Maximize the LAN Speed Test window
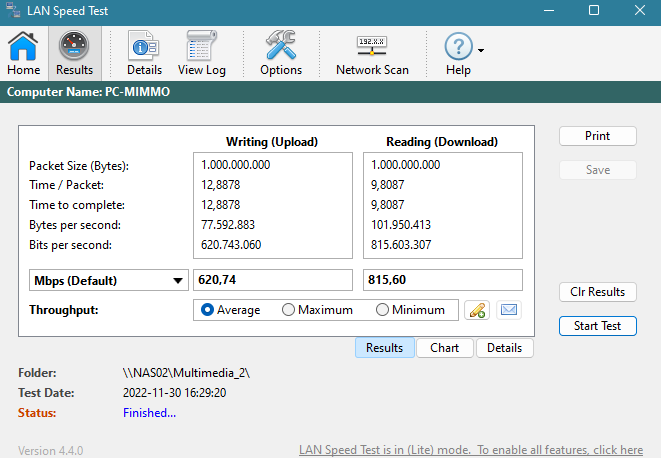This screenshot has width=661, height=458. 594,11
